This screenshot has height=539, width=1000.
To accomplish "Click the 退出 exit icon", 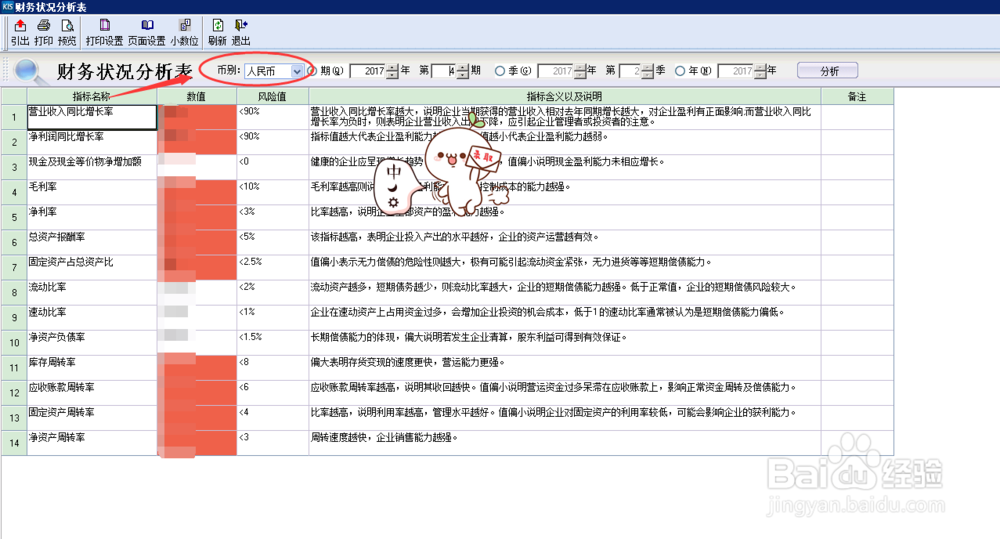I will click(240, 26).
